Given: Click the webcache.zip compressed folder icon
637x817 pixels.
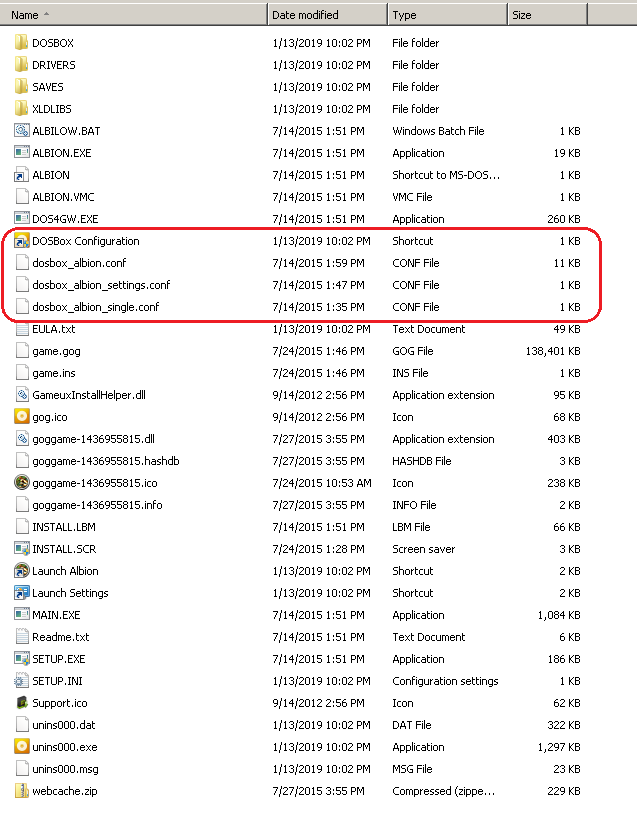Looking at the screenshot, I should click(21, 790).
